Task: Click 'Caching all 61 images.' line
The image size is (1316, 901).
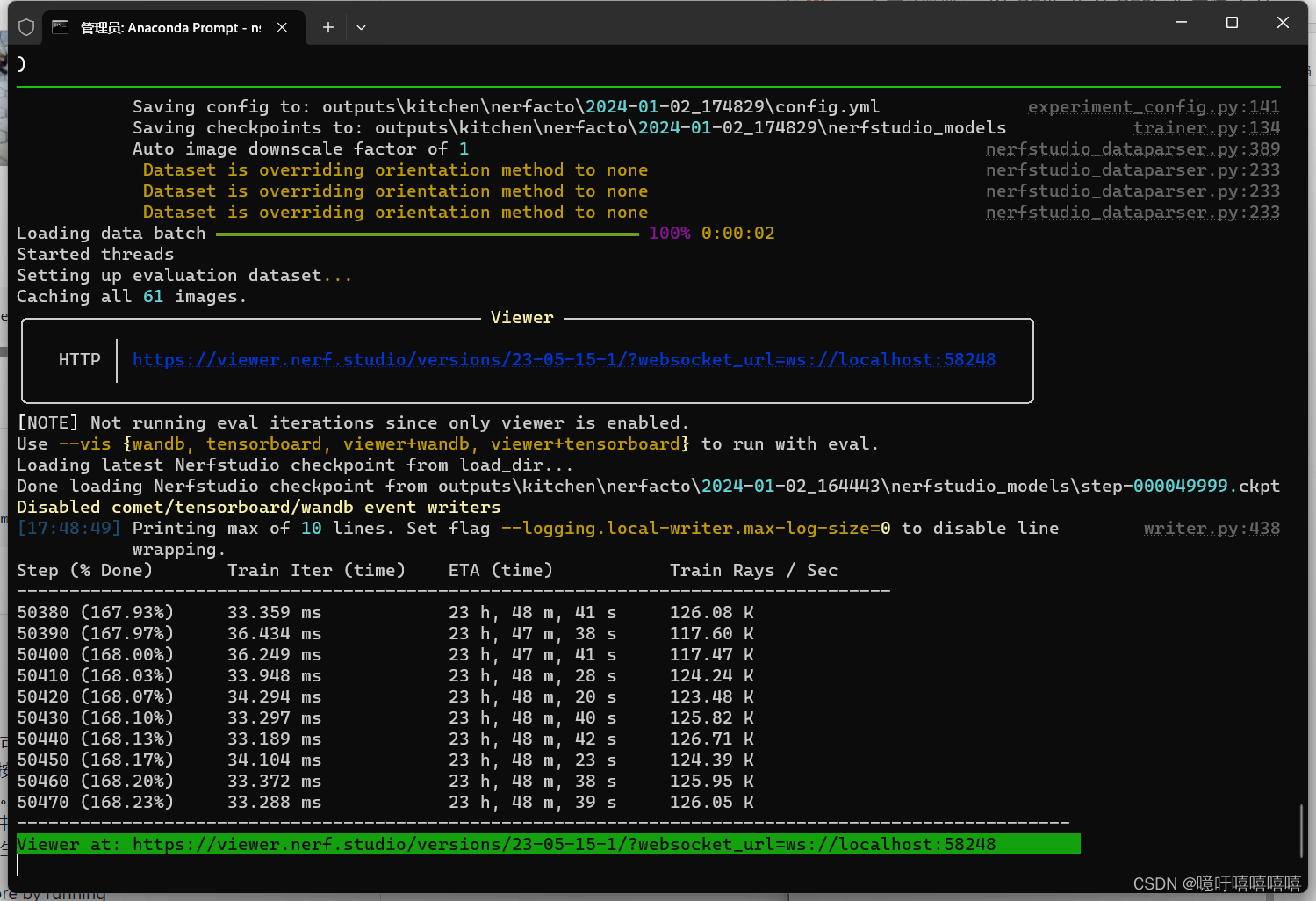Action: coord(132,296)
